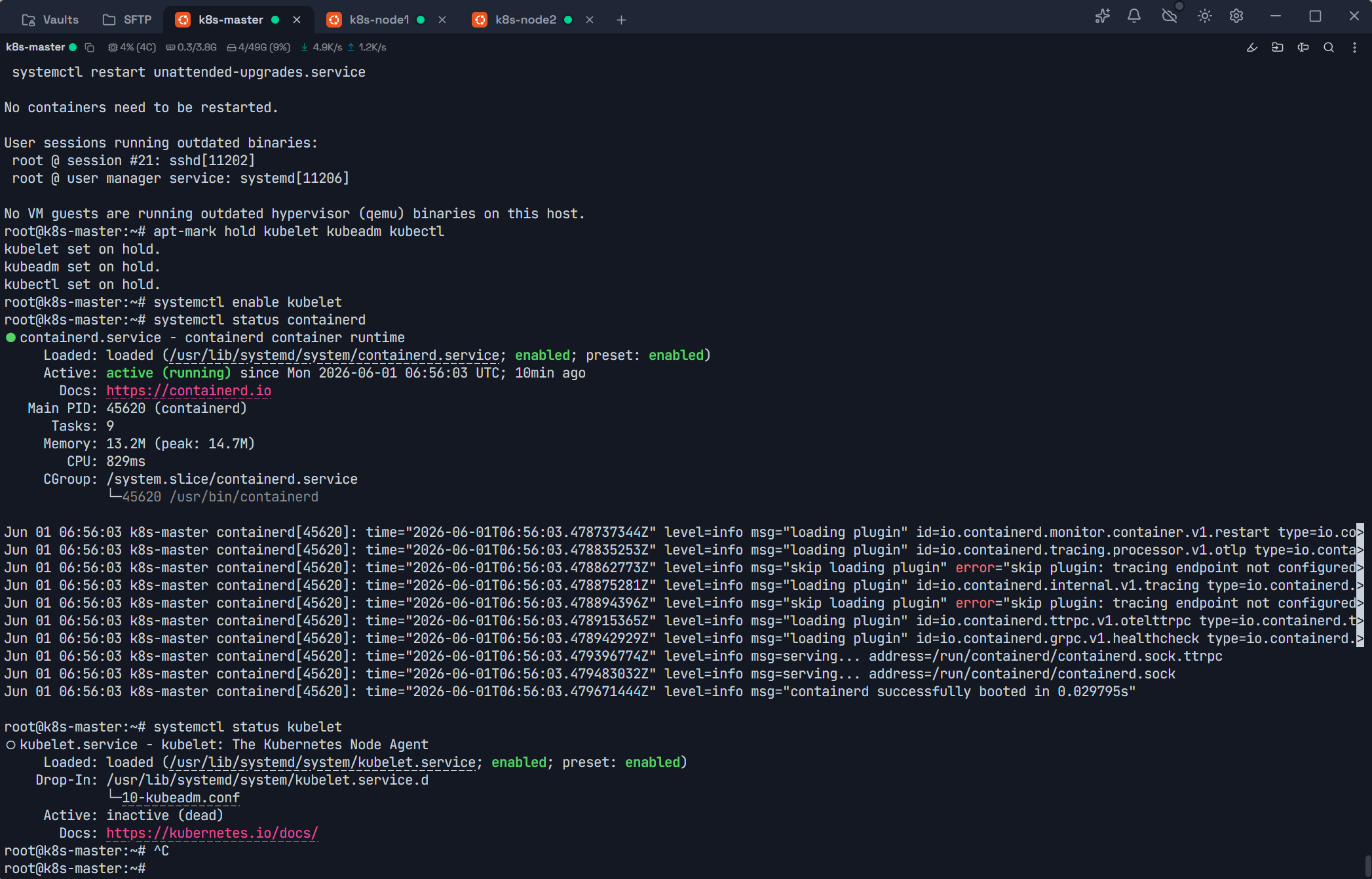Click 'CGroup: /system.slice/containerd.service' line

click(x=200, y=479)
